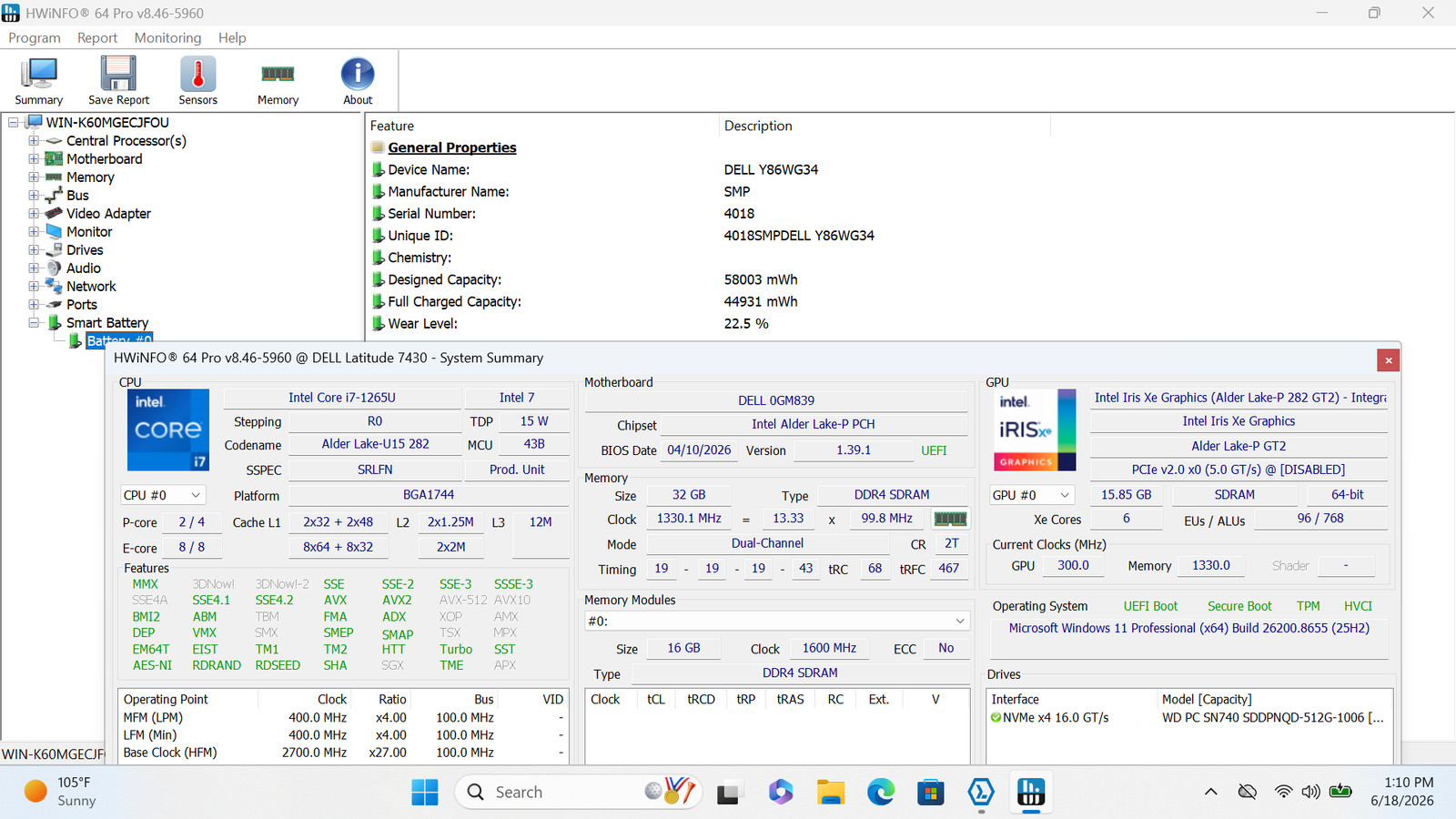Open the GPU #0 selector dropdown
The image size is (1456, 819).
click(1033, 495)
